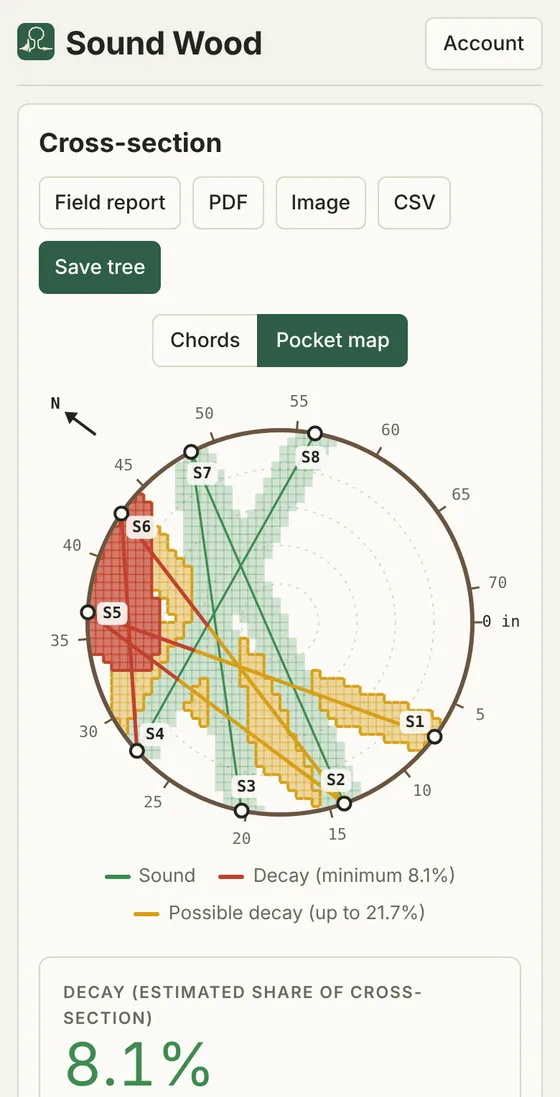The height and width of the screenshot is (1097, 560).
Task: Click sensor point S4 on the perimeter
Action: tap(137, 751)
